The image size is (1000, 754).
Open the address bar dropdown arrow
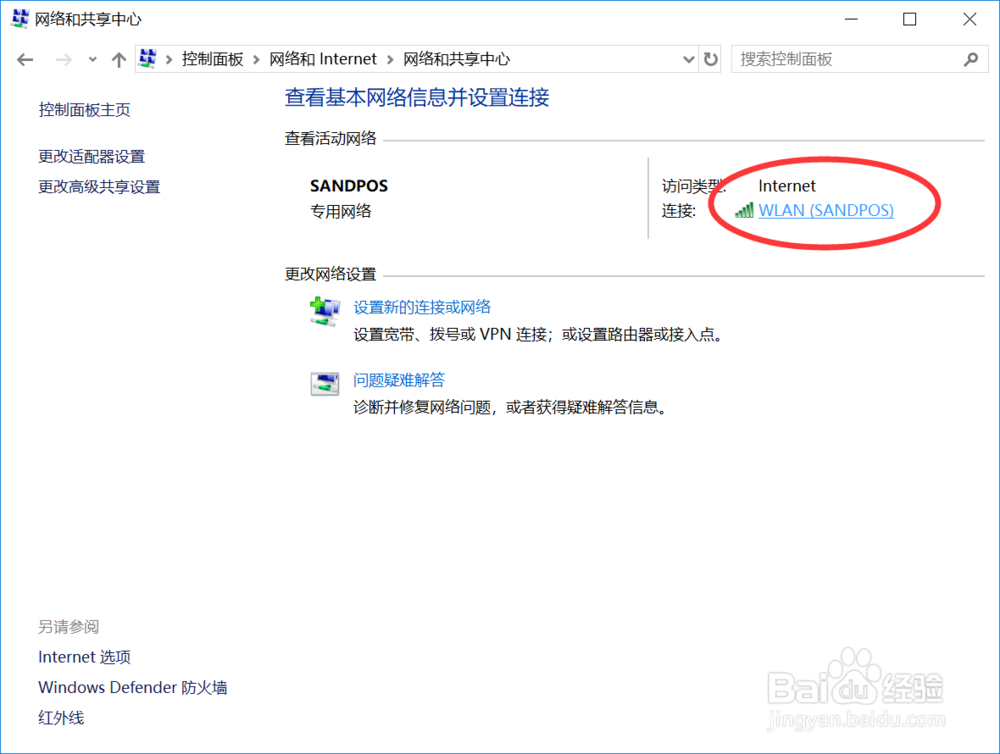click(x=687, y=59)
